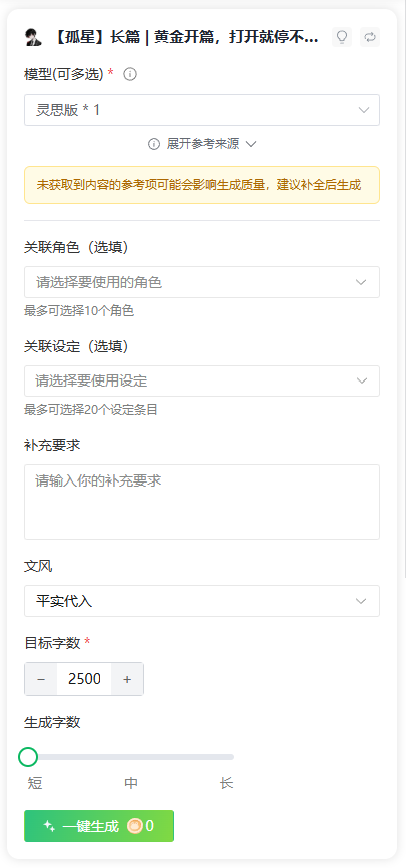Open the 灵思版 * 1 model dropdown
This screenshot has height=868, width=406.
(202, 110)
